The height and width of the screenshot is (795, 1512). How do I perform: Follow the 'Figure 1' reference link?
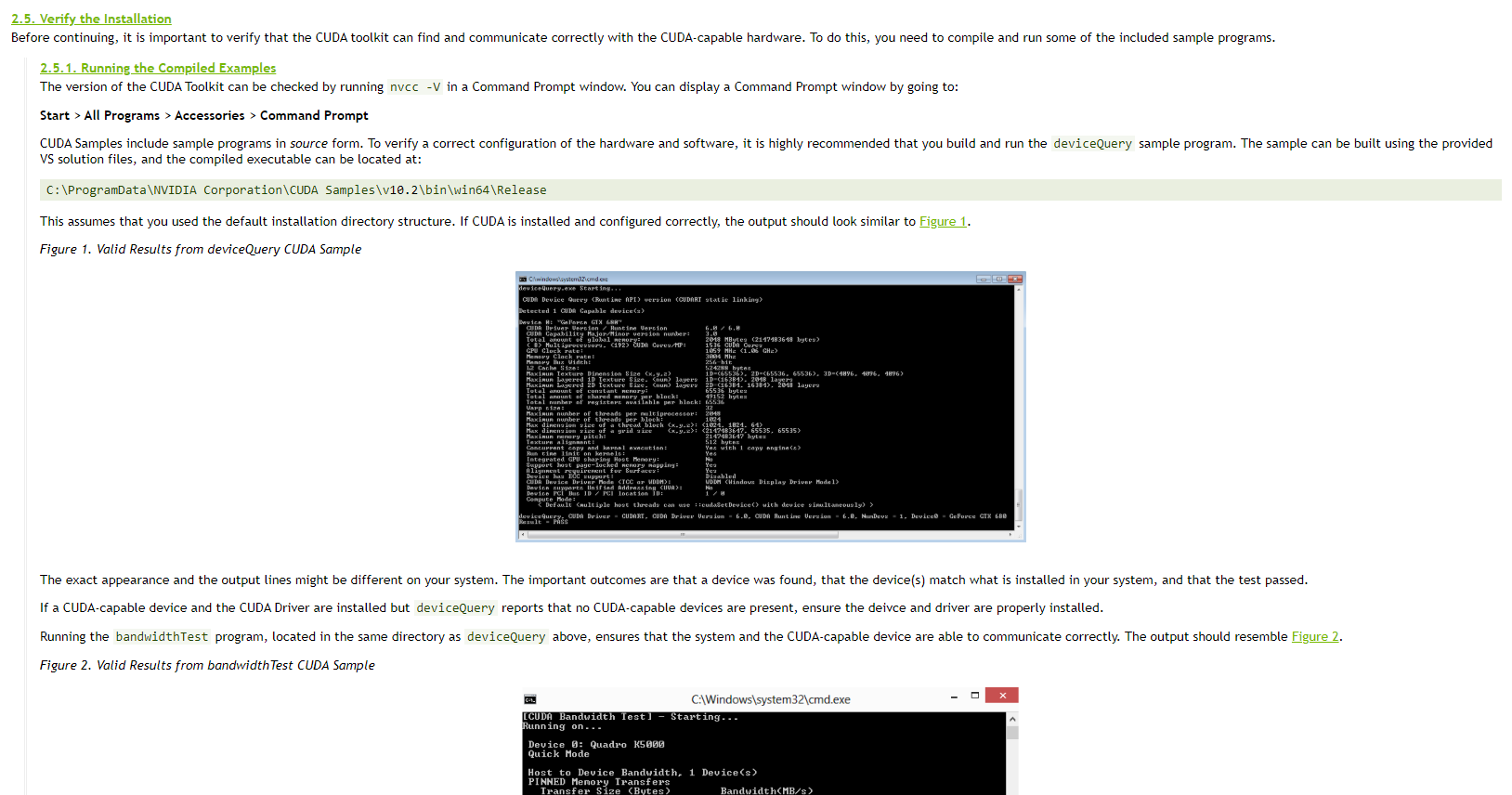pos(943,221)
